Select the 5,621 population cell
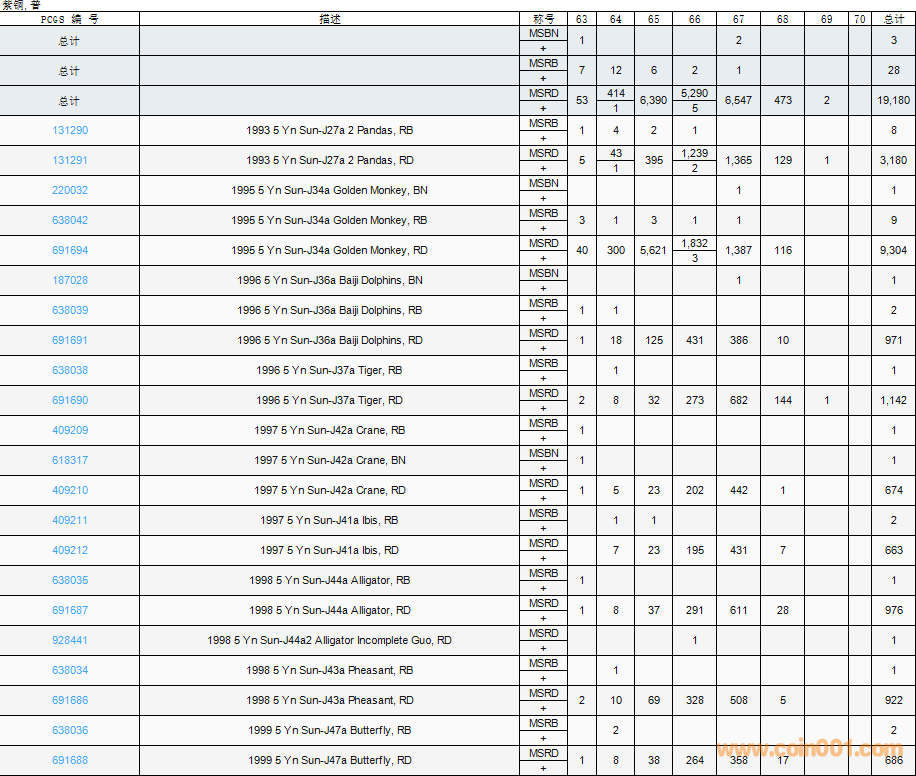The height and width of the screenshot is (776, 916). pyautogui.click(x=653, y=251)
